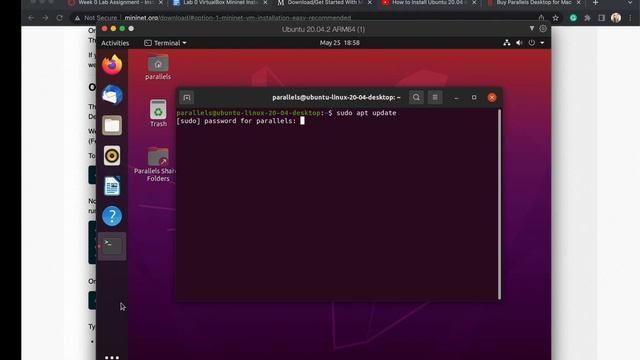Click the gray fourth traffic-light button of Parallels
Screen dimensions: 640x360
131,29
